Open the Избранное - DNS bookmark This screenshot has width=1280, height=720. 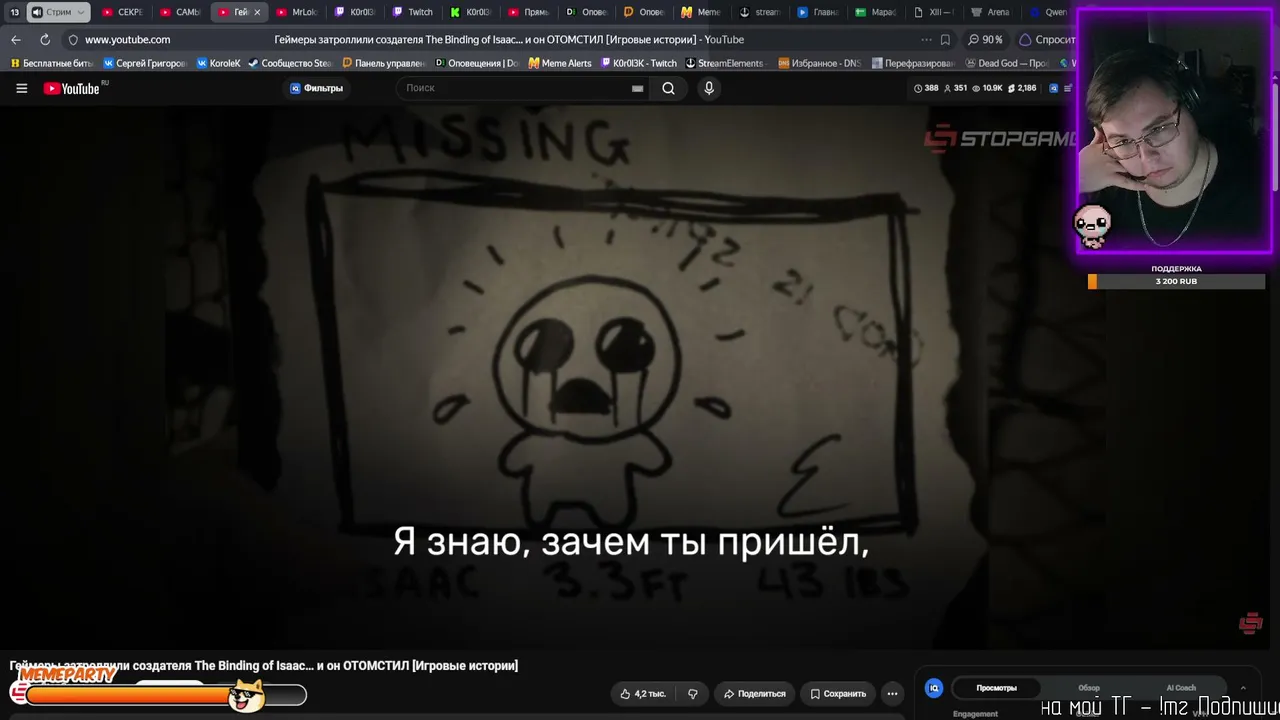tap(818, 63)
